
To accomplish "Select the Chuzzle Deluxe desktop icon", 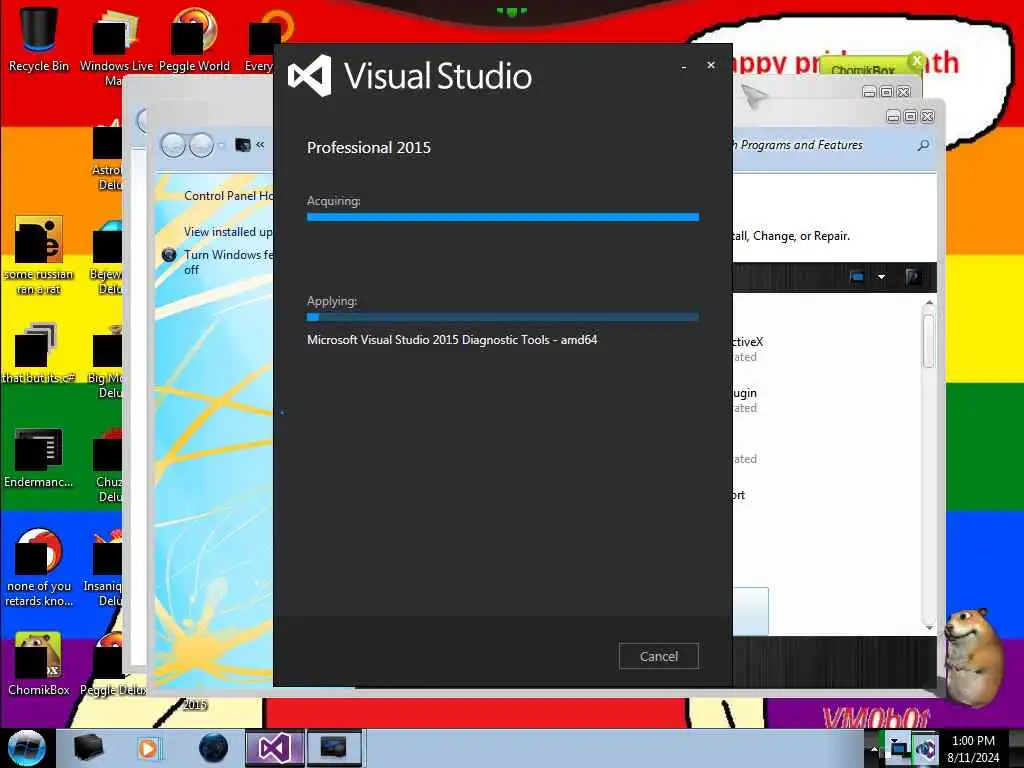I will [108, 465].
